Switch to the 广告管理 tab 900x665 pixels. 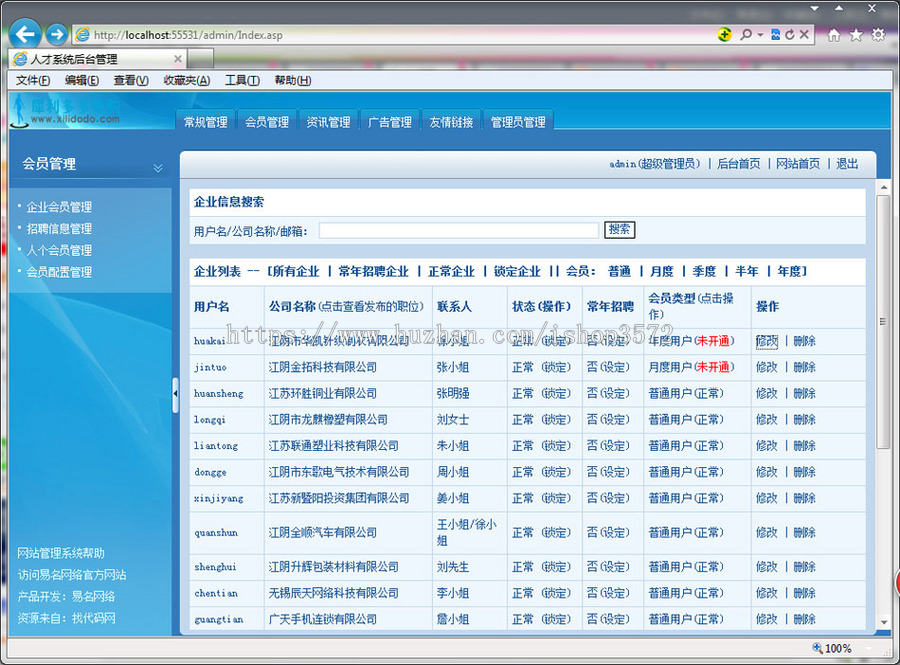tap(390, 121)
